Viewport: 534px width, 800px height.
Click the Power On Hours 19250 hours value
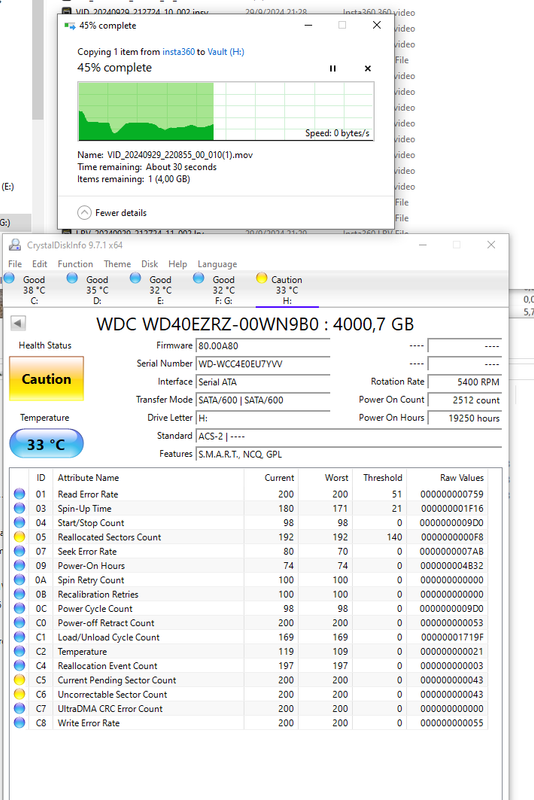pos(465,418)
